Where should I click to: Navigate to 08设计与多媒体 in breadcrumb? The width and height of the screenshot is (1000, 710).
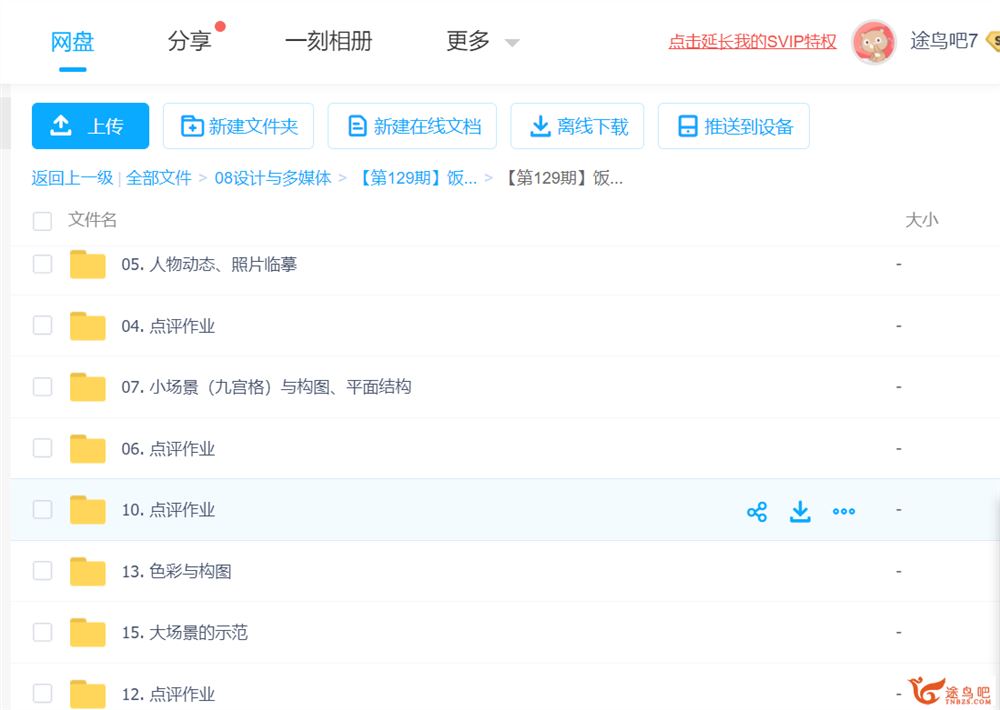coord(273,178)
